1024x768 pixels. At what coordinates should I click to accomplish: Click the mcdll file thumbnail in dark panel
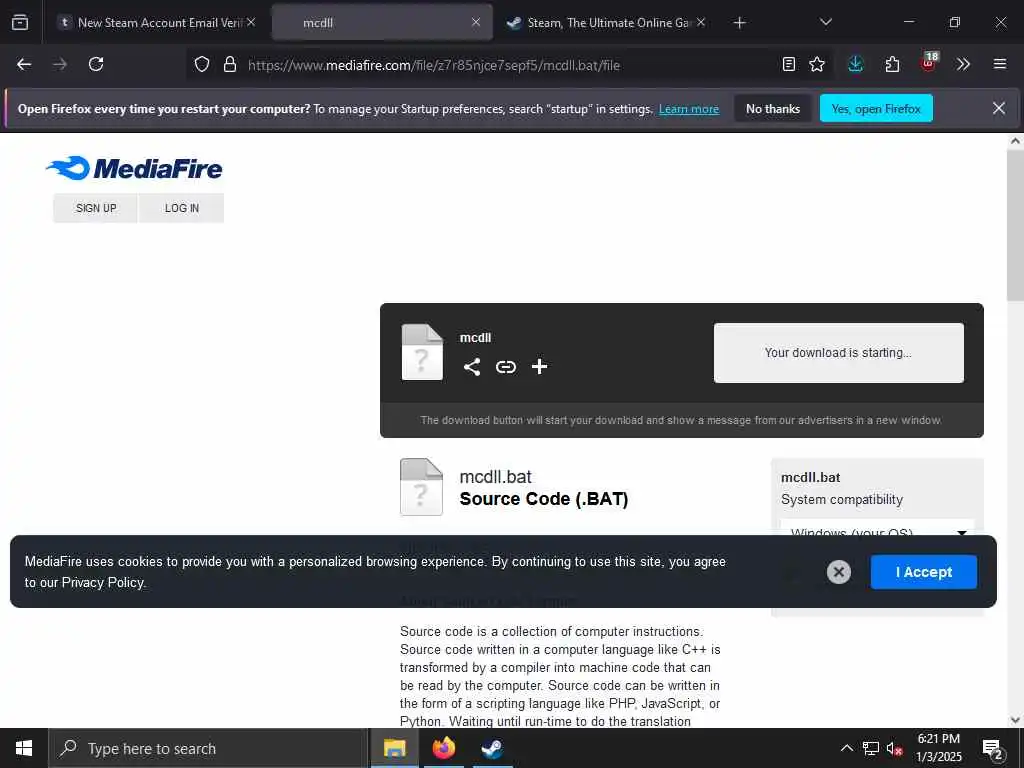click(x=422, y=352)
